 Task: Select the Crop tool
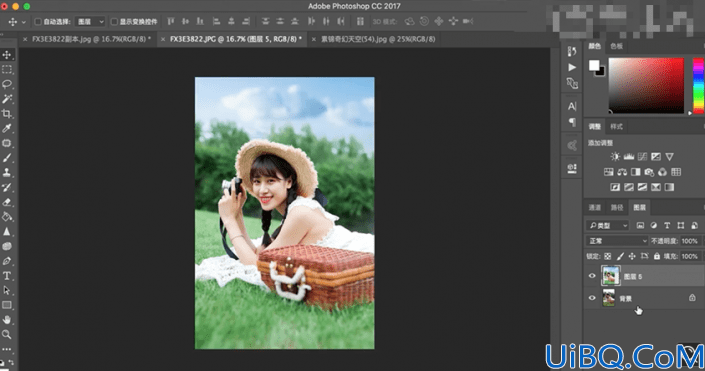[x=7, y=113]
